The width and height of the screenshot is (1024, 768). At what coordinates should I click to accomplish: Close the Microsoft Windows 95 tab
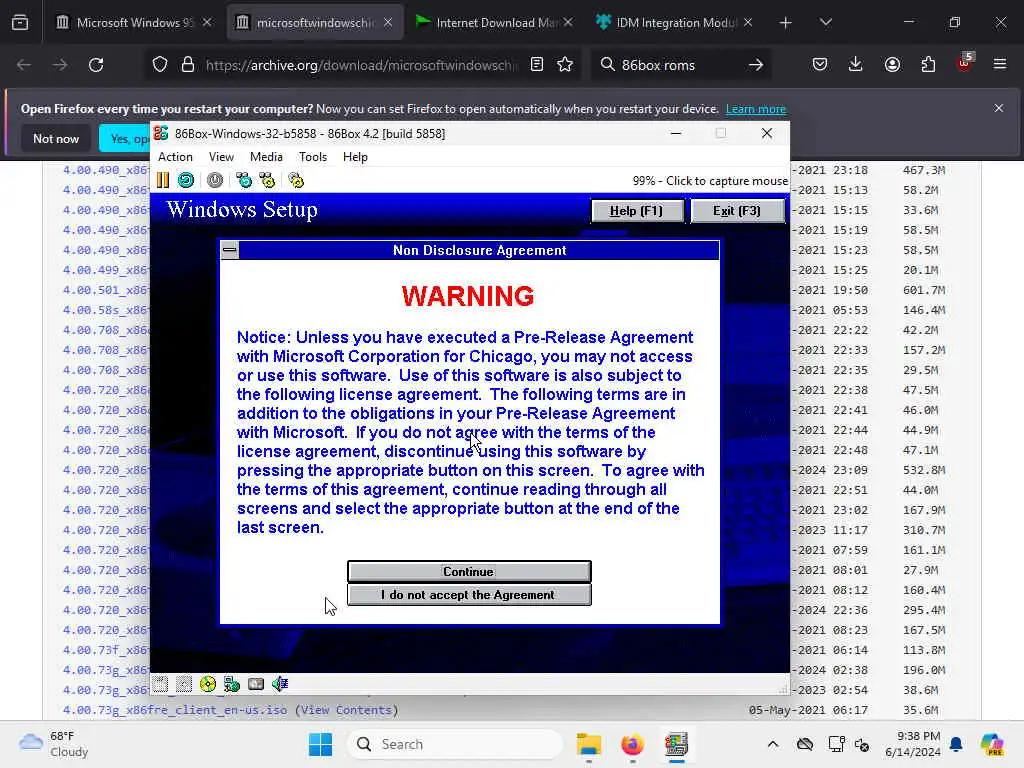tap(207, 22)
